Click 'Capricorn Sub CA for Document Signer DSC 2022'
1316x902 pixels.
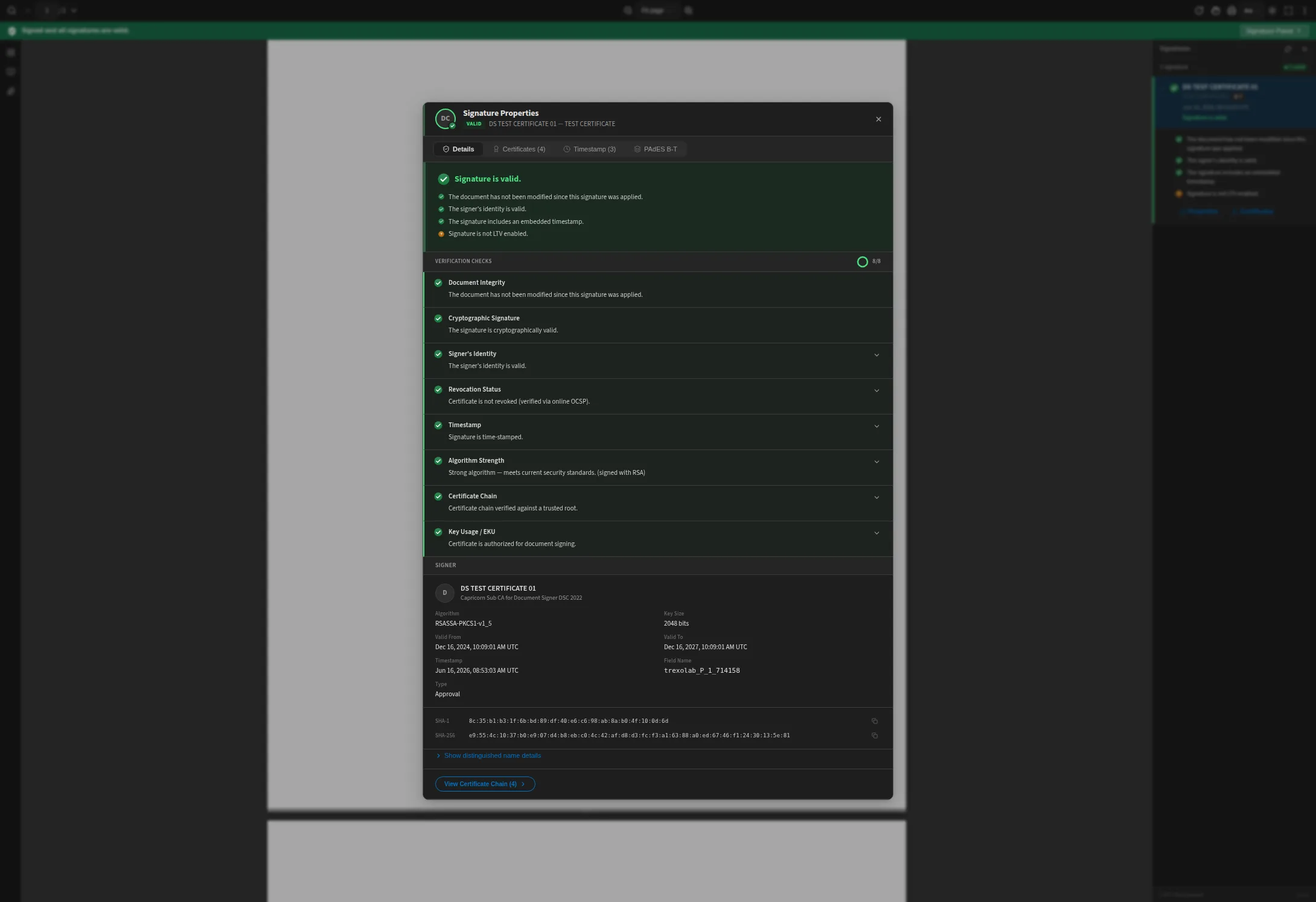coord(521,598)
